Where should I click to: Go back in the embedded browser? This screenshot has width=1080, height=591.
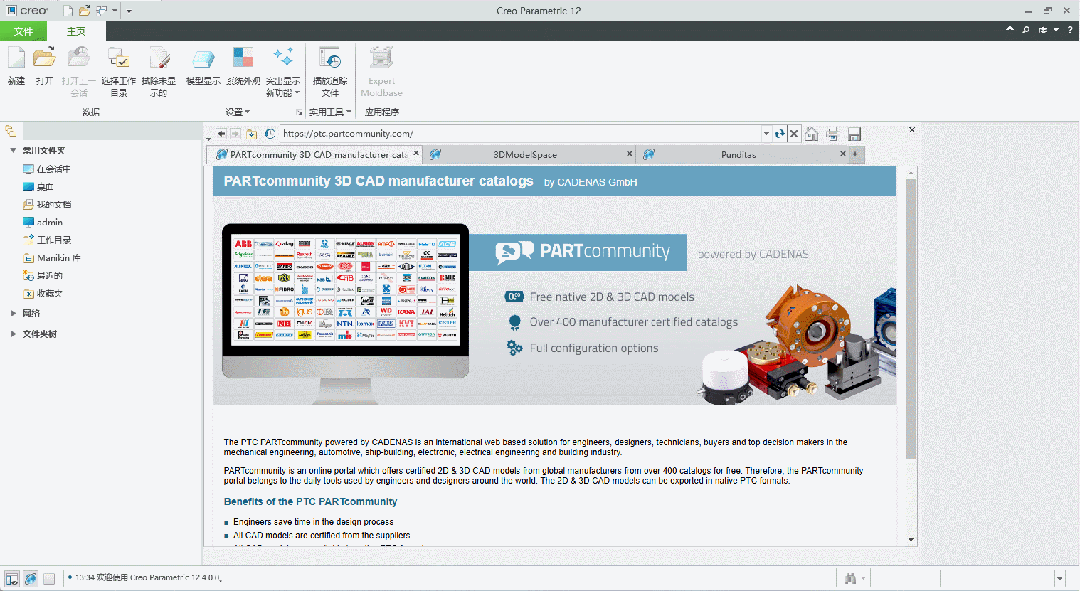pyautogui.click(x=220, y=134)
